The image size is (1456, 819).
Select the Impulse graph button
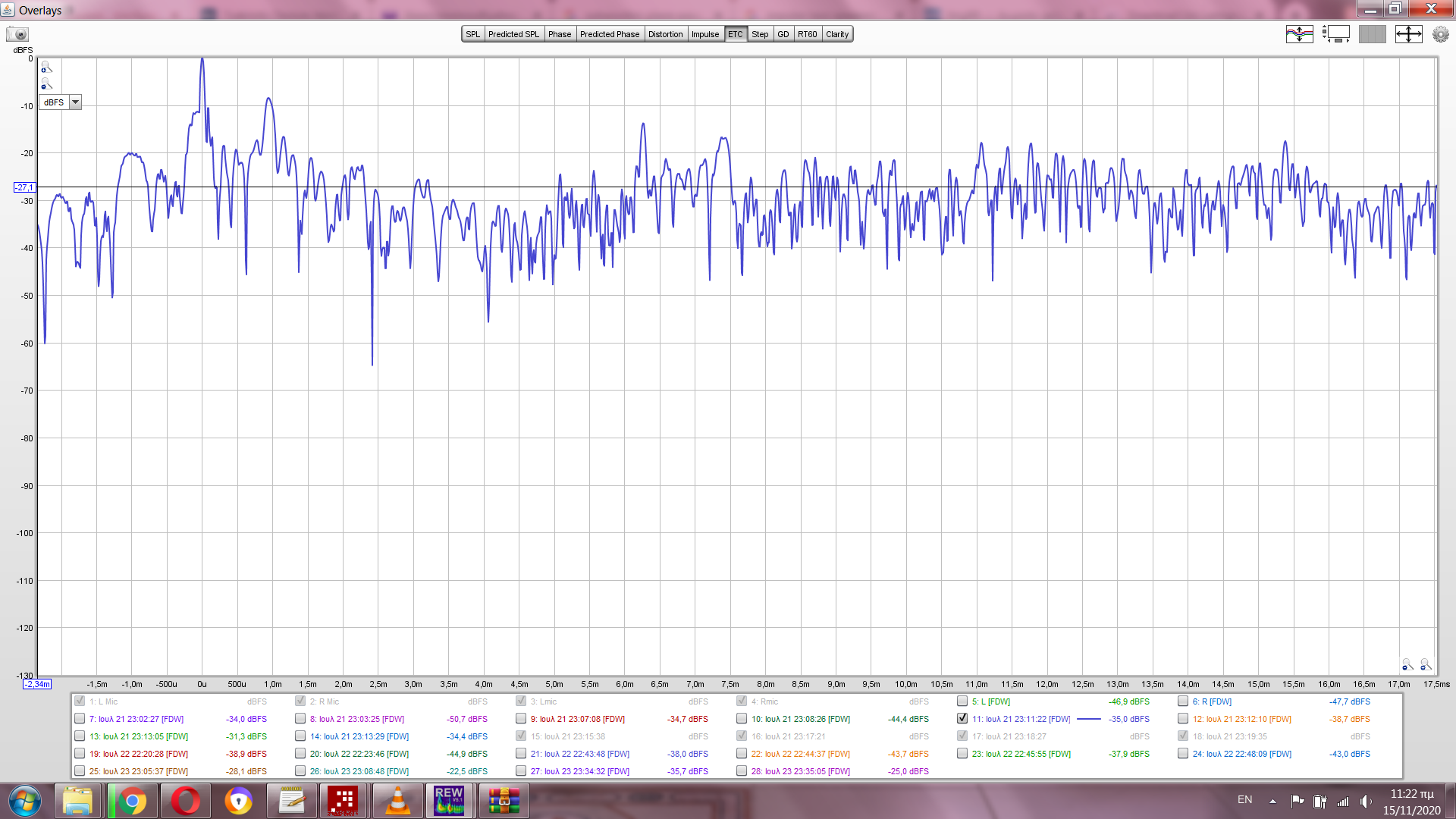pos(704,34)
